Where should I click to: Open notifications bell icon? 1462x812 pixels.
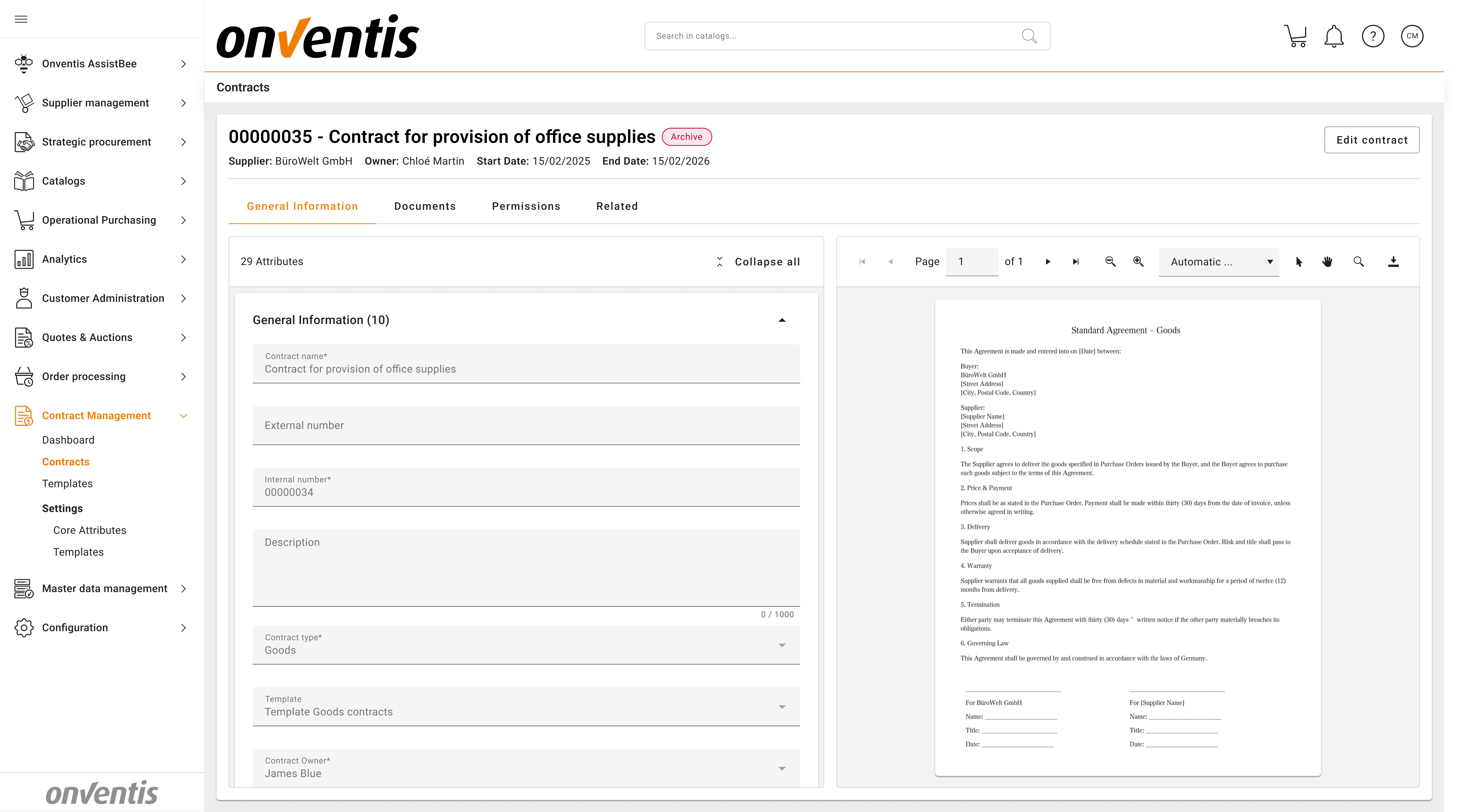point(1334,36)
